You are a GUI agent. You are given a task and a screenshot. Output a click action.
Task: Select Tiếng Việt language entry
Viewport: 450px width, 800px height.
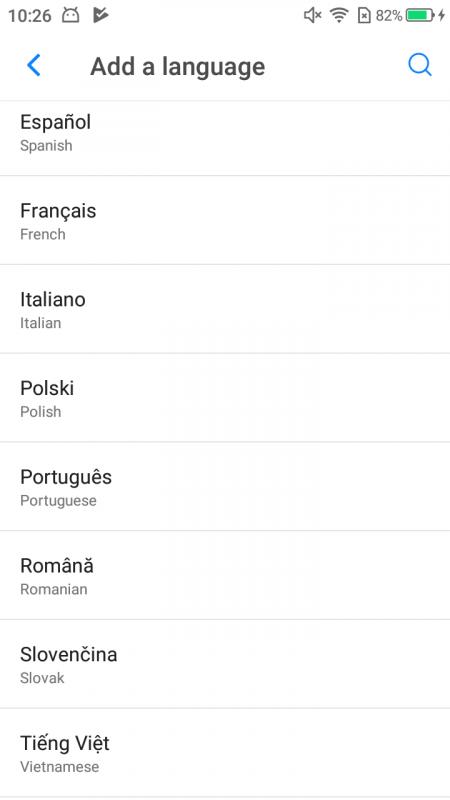[x=225, y=753]
